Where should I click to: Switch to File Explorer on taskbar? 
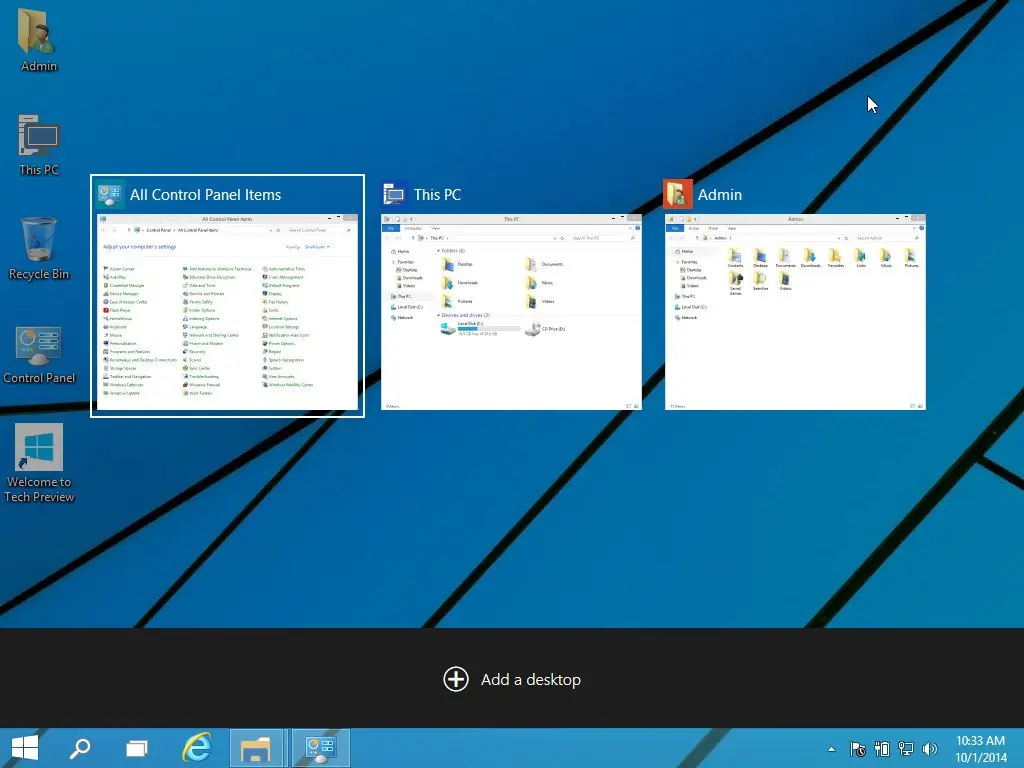click(x=256, y=748)
